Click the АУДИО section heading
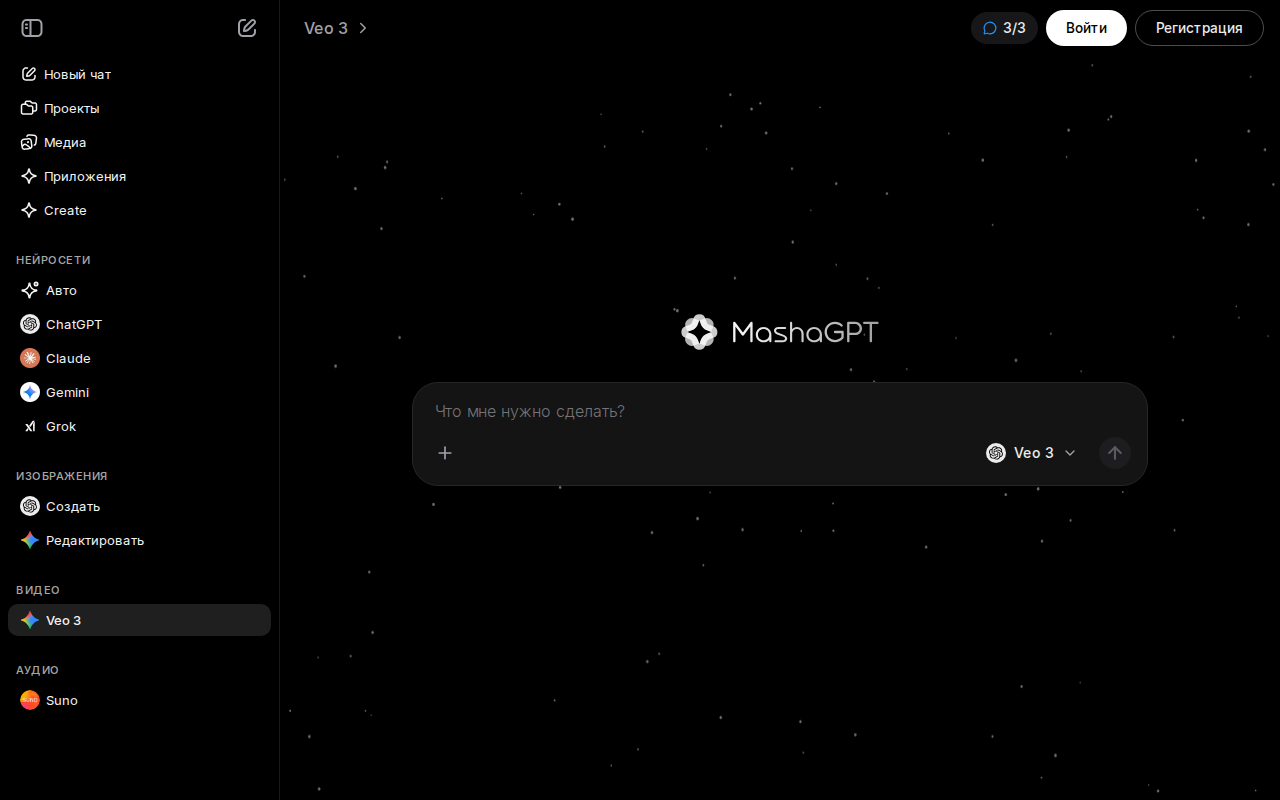This screenshot has height=800, width=1280. pyautogui.click(x=37, y=670)
